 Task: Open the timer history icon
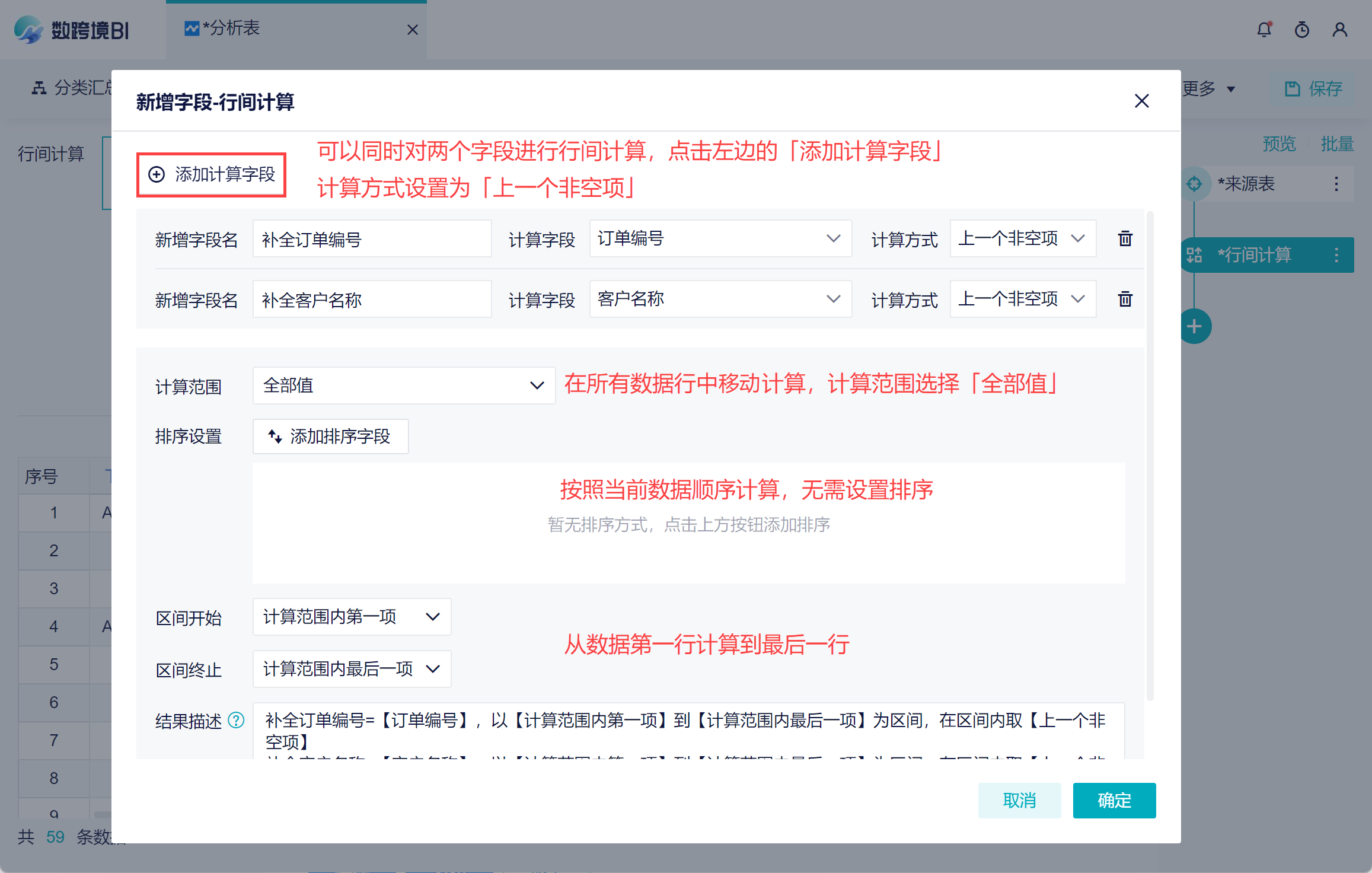[1301, 30]
